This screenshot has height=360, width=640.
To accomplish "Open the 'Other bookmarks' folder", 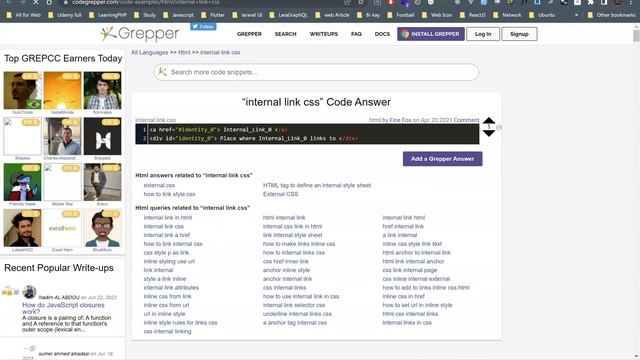I will tap(612, 15).
